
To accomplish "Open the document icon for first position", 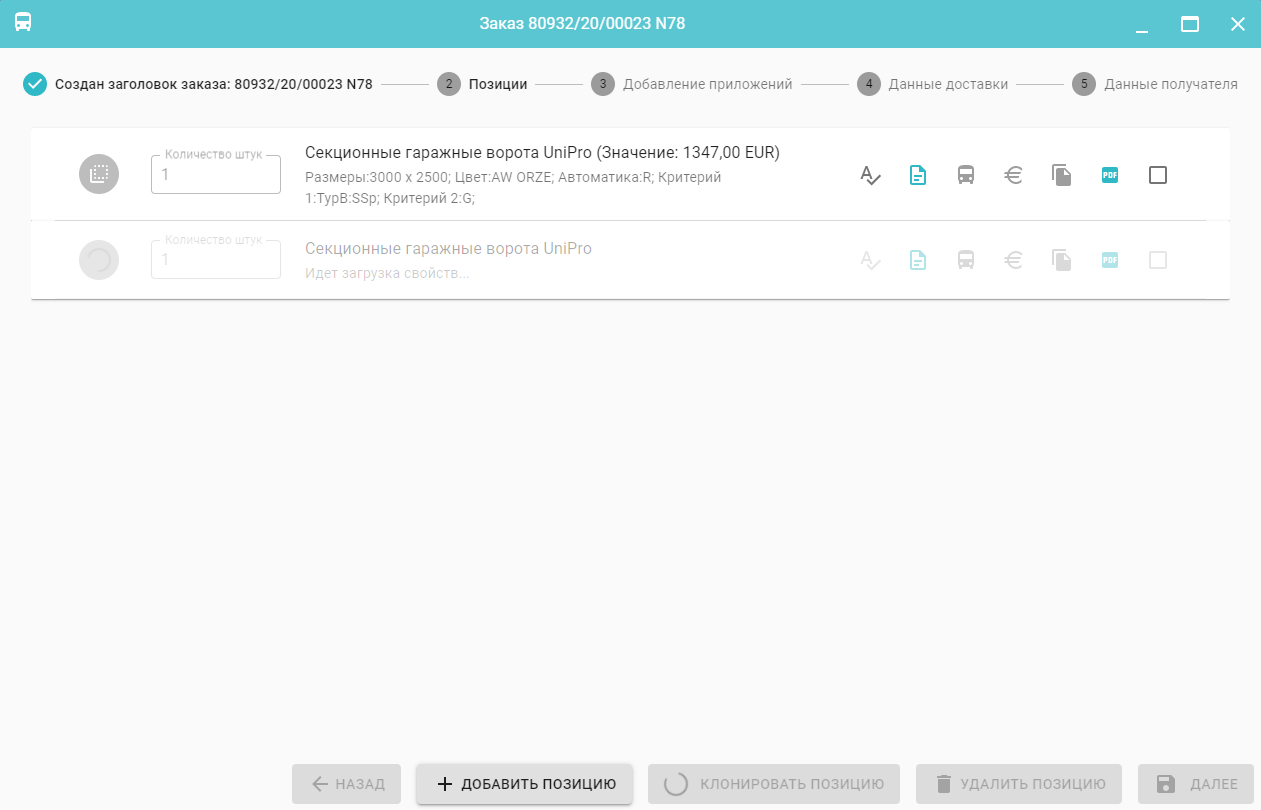I will tap(917, 175).
